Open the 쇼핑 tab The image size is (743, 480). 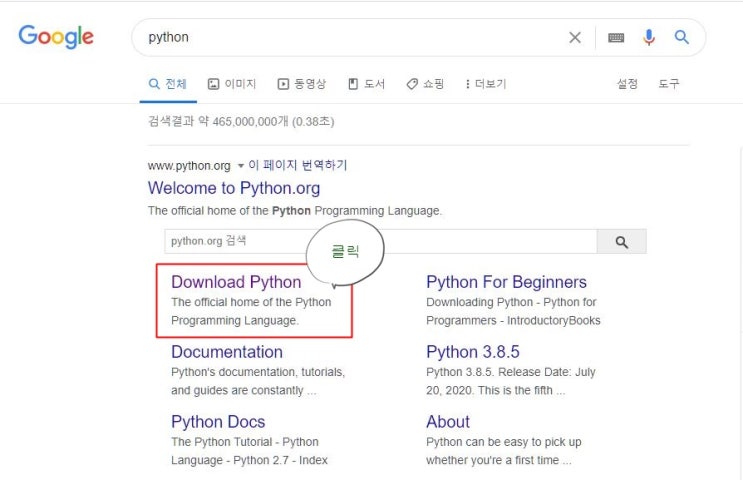(425, 84)
